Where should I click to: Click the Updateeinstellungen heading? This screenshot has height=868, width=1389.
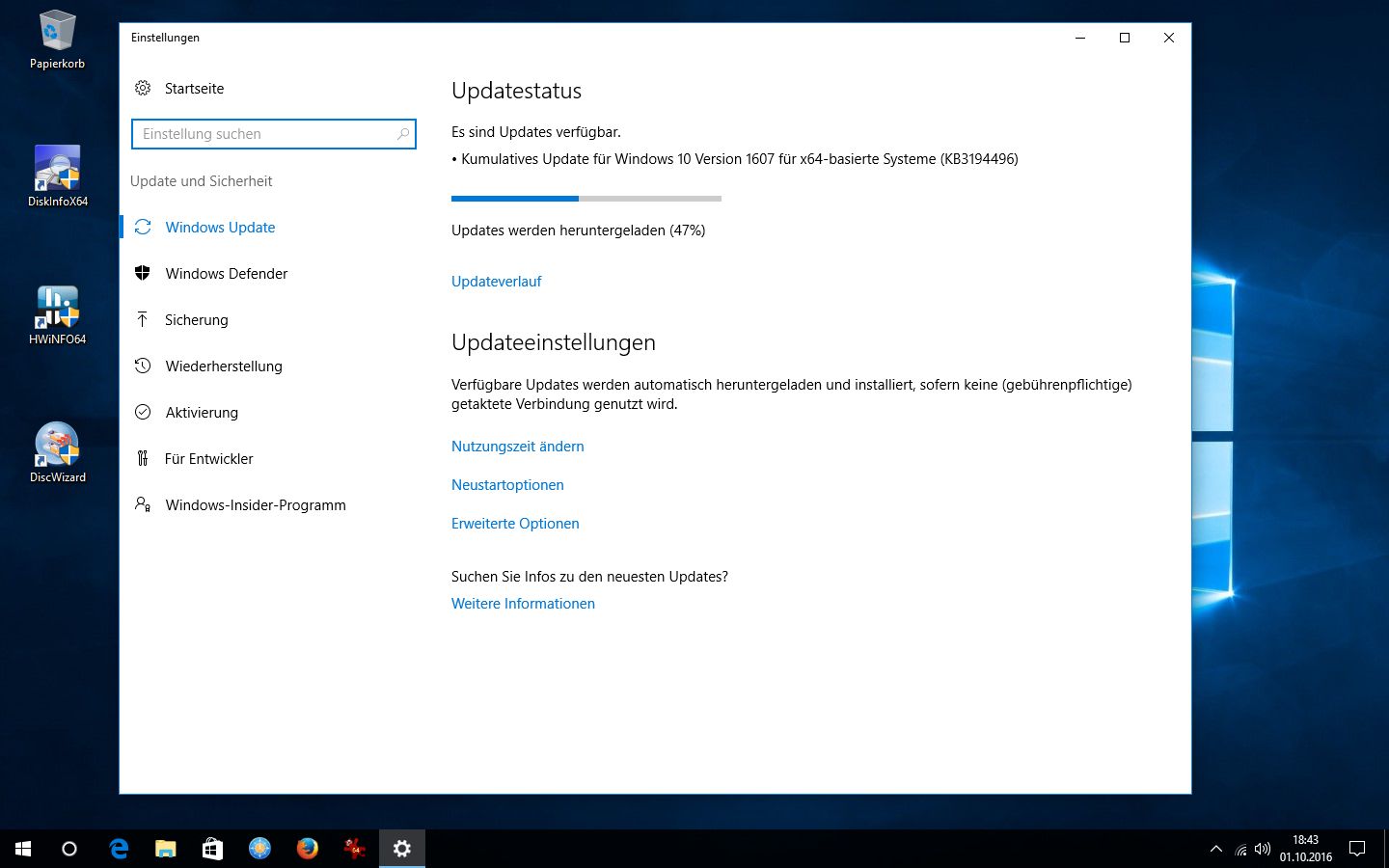[554, 342]
